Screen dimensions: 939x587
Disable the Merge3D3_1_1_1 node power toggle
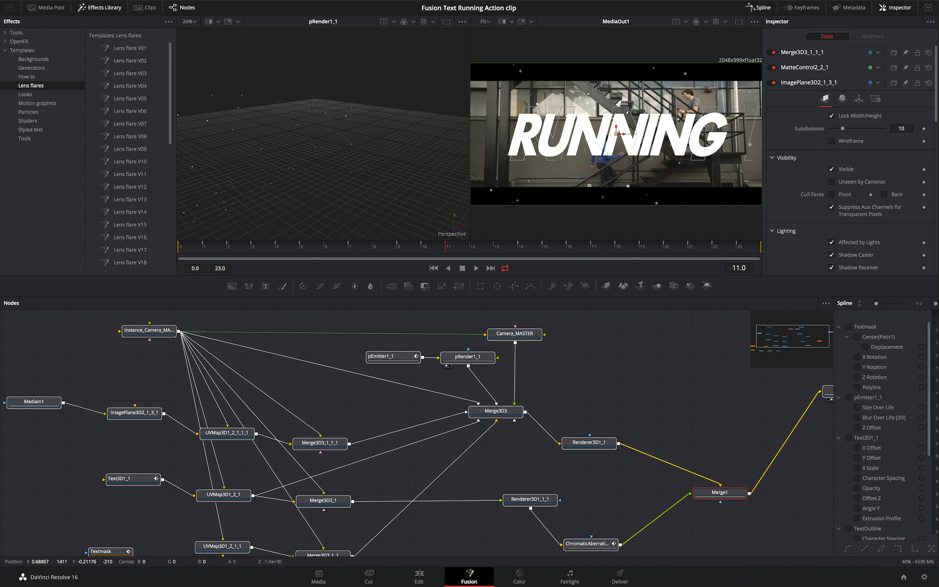pos(774,51)
